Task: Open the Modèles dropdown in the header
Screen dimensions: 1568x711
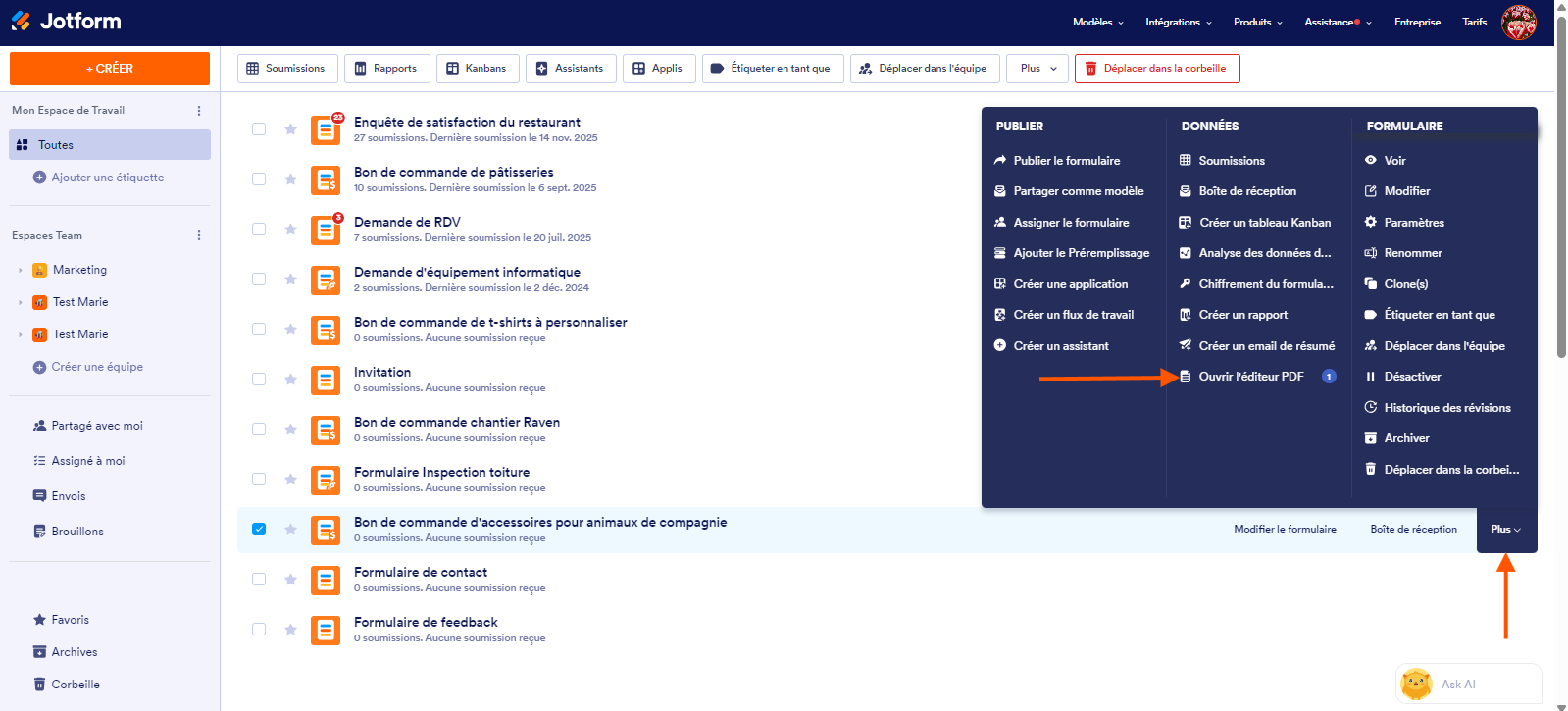Action: tap(1098, 22)
